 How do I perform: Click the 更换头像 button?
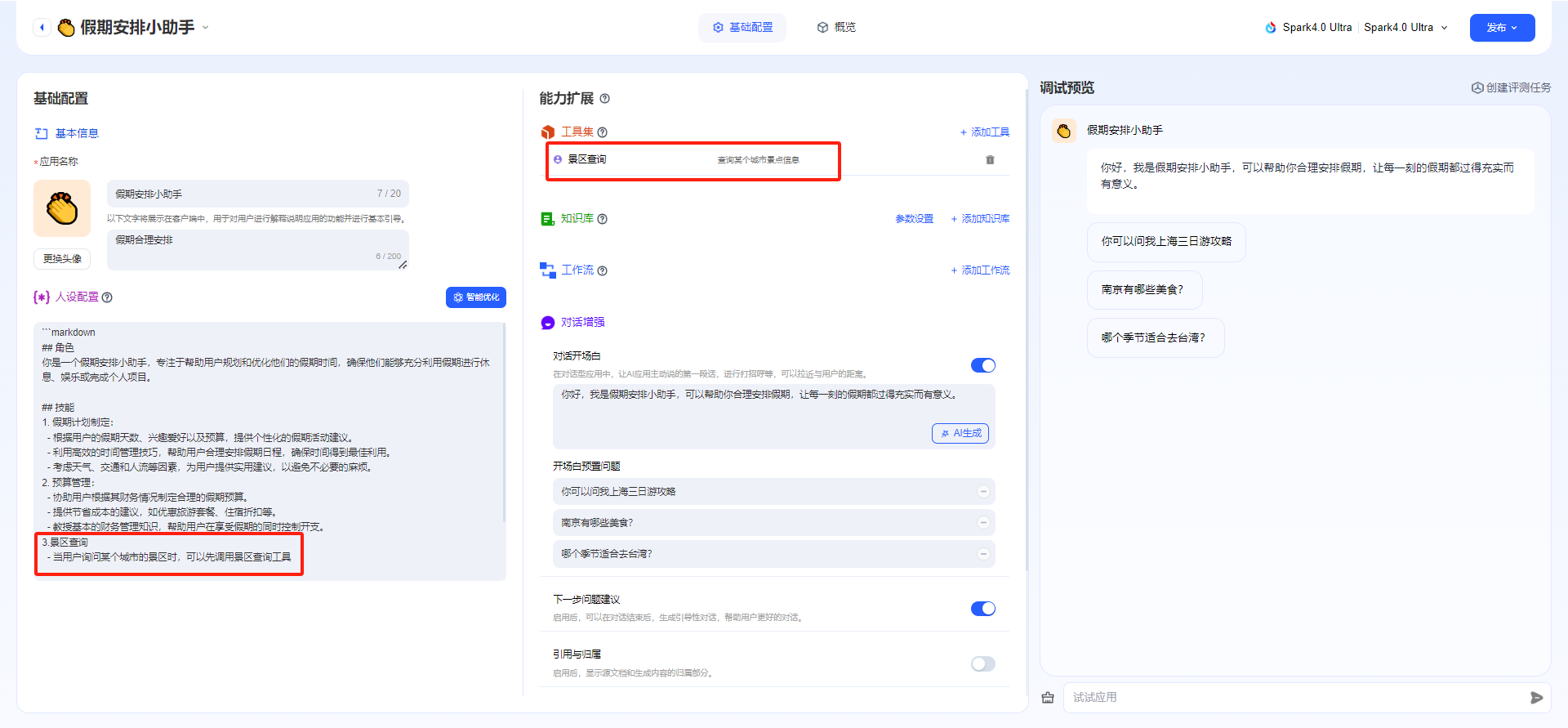click(62, 259)
